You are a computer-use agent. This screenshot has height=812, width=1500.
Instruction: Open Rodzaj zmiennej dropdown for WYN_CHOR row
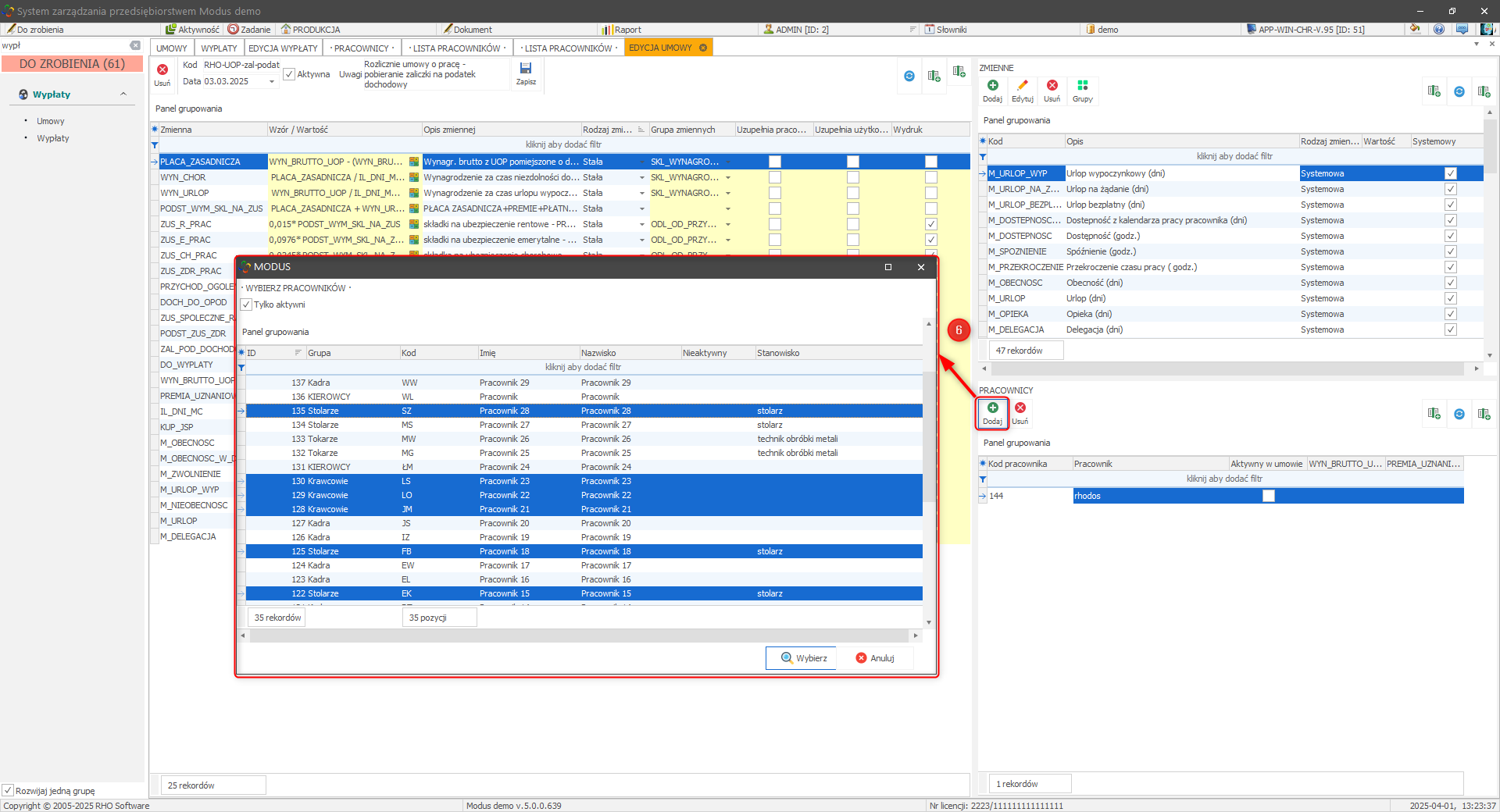(x=642, y=178)
